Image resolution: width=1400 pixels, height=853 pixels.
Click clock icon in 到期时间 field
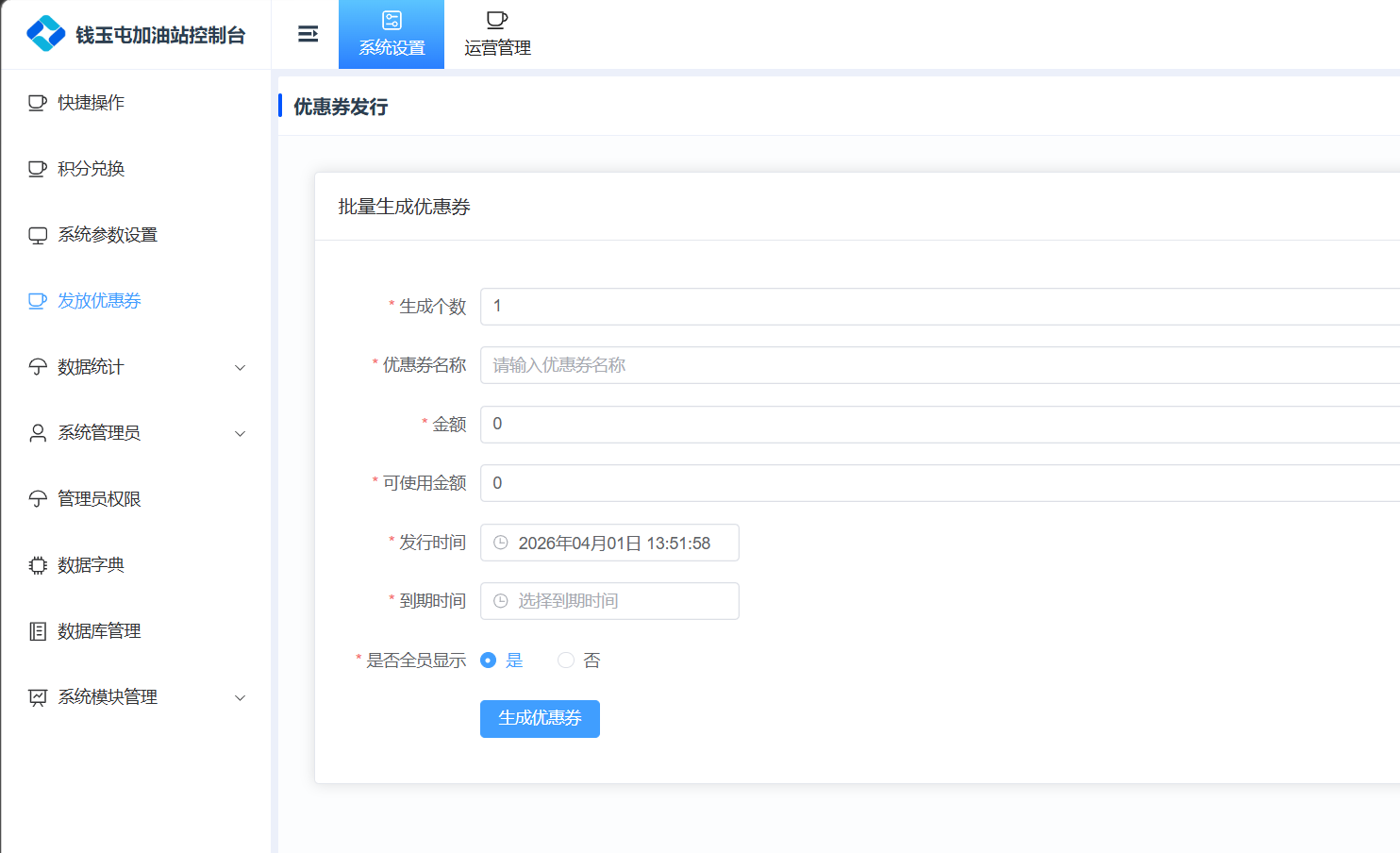(501, 601)
